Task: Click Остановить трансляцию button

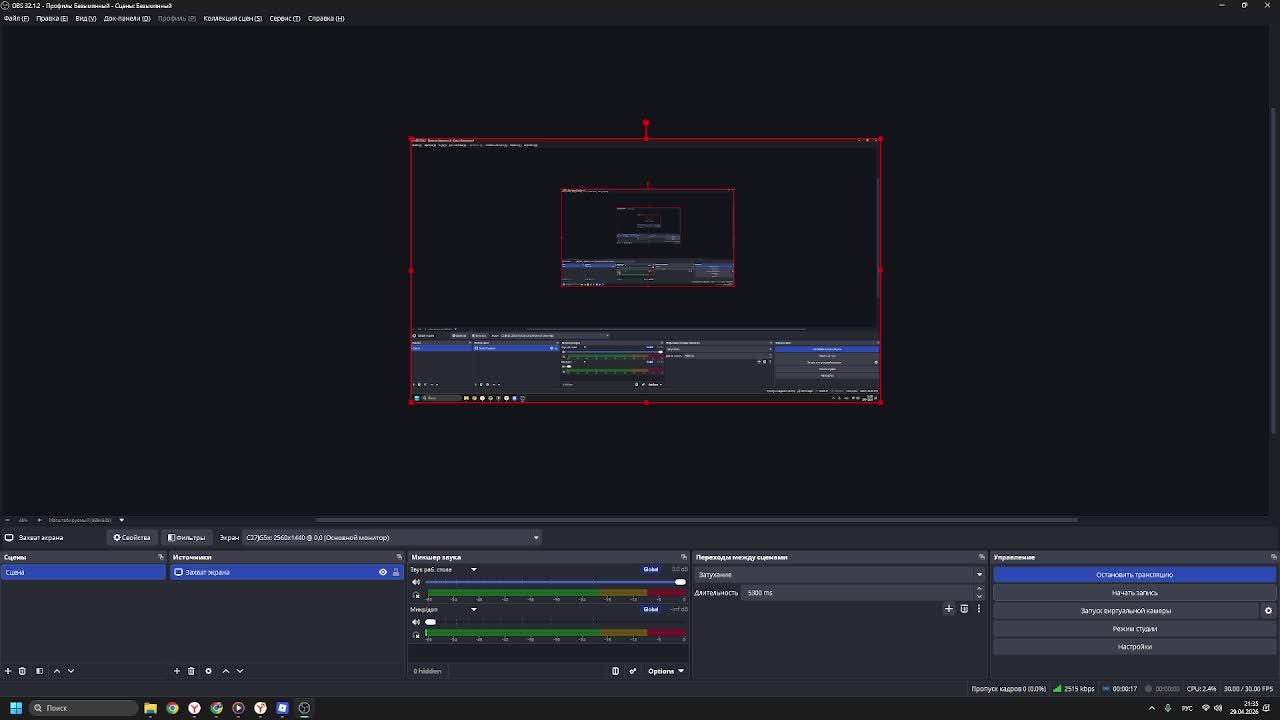Action: pos(1135,575)
